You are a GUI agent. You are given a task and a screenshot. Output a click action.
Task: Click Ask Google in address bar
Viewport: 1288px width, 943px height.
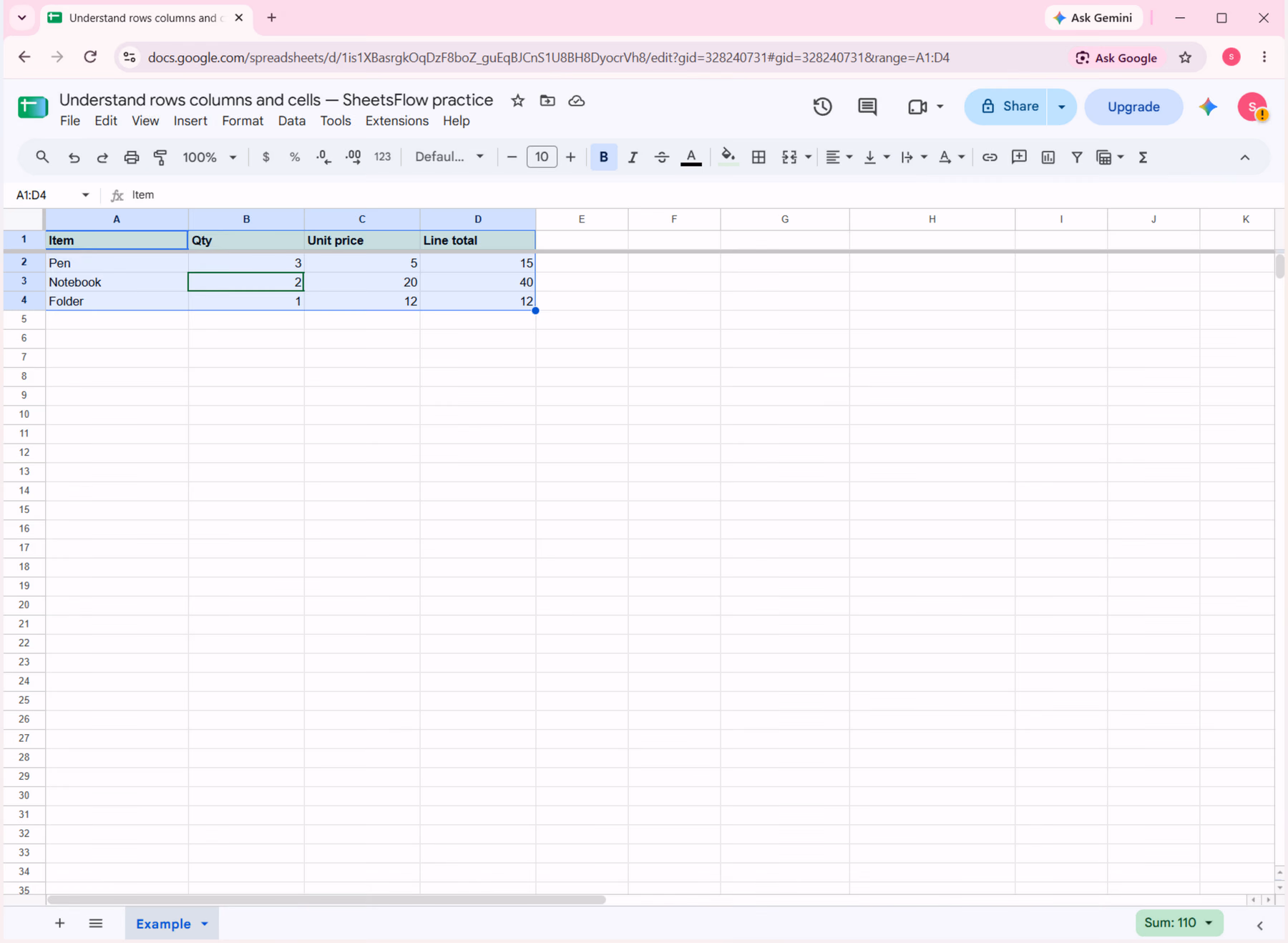(x=1117, y=58)
